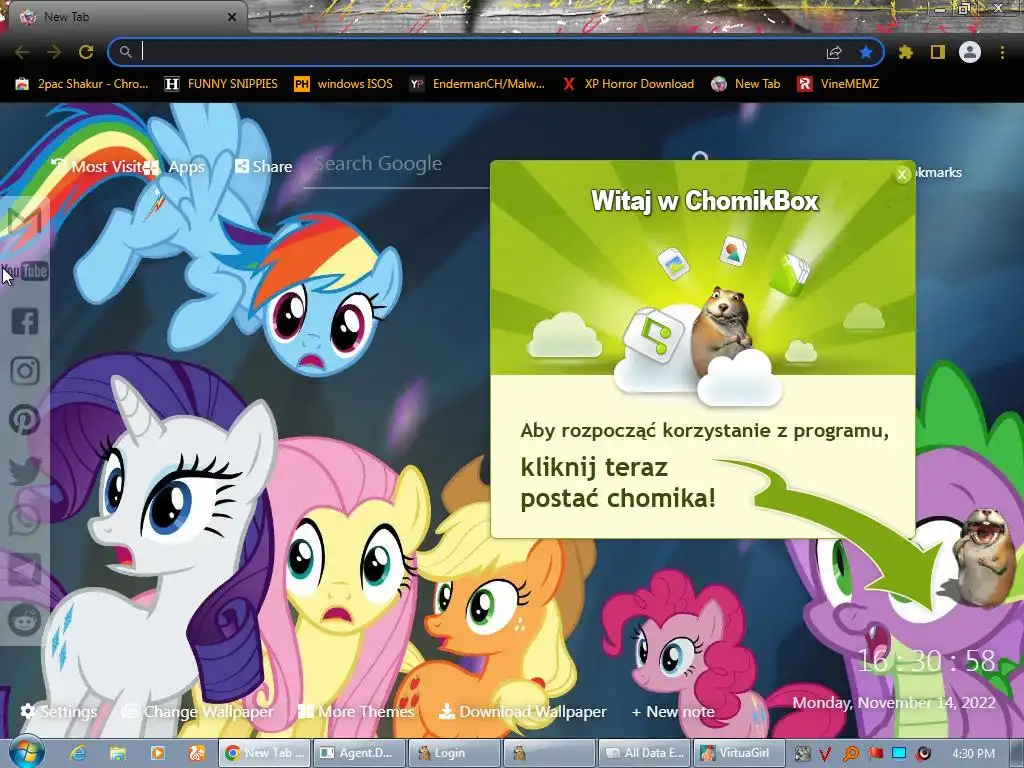Open the Chrome three-dot menu
The width and height of the screenshot is (1024, 768).
pyautogui.click(x=1002, y=52)
